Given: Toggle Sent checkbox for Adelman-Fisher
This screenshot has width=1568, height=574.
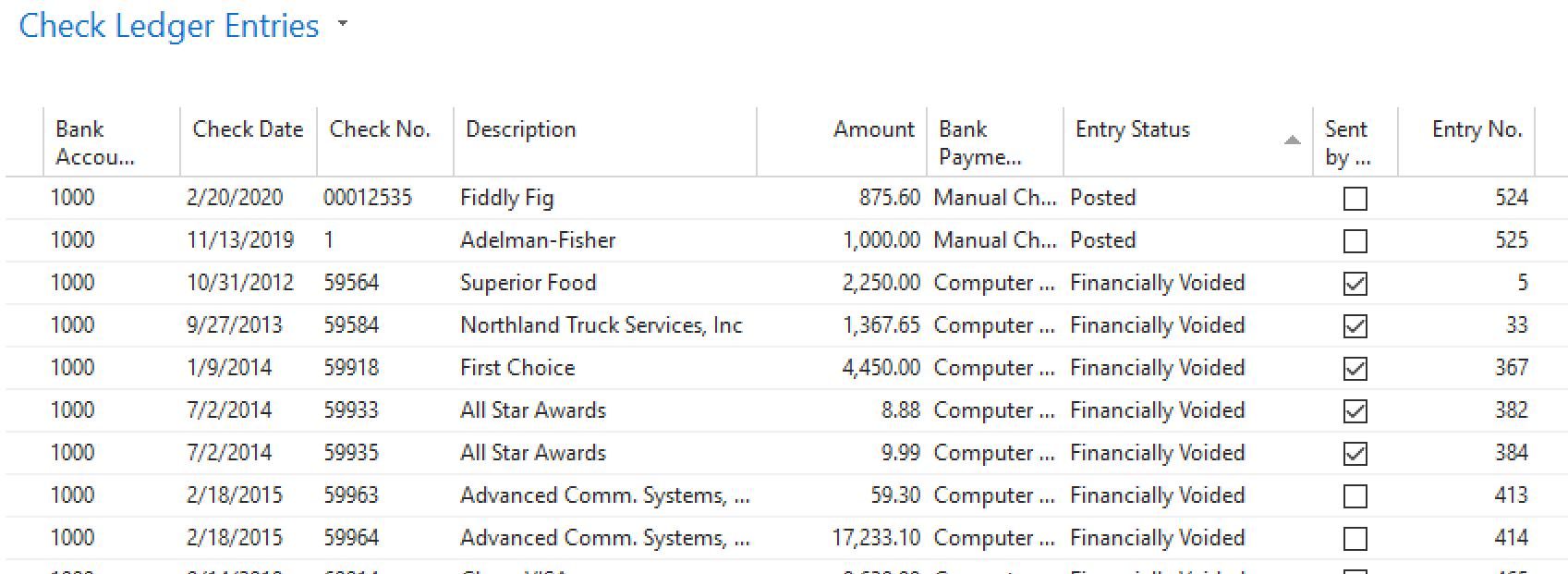Looking at the screenshot, I should tap(1355, 241).
